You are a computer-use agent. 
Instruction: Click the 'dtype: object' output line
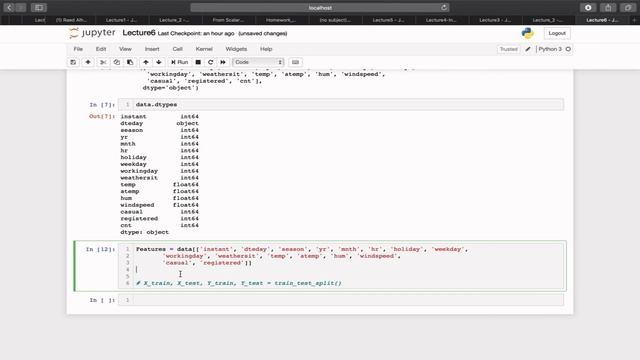(144, 232)
